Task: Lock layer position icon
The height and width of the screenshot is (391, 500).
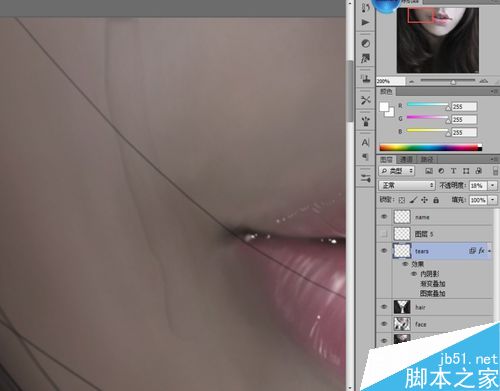Action: tap(424, 200)
